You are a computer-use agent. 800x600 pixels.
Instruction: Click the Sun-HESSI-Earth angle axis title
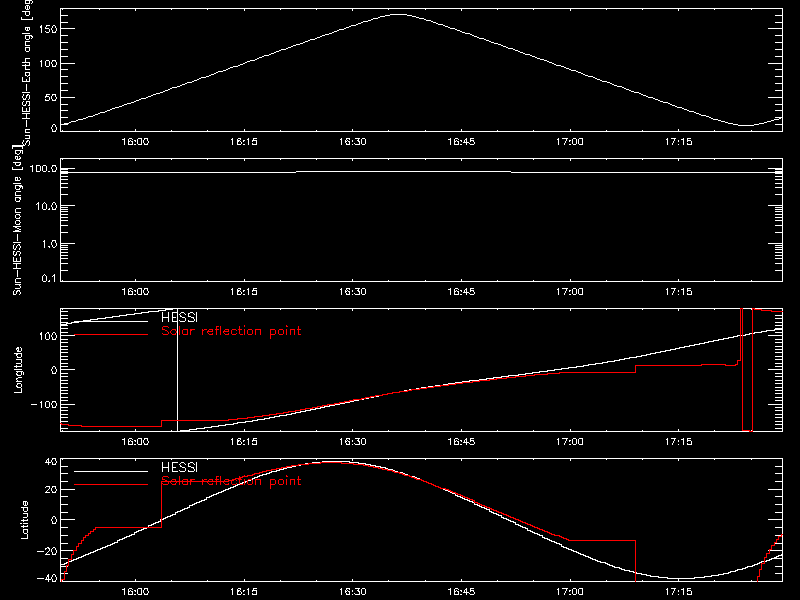coord(28,71)
